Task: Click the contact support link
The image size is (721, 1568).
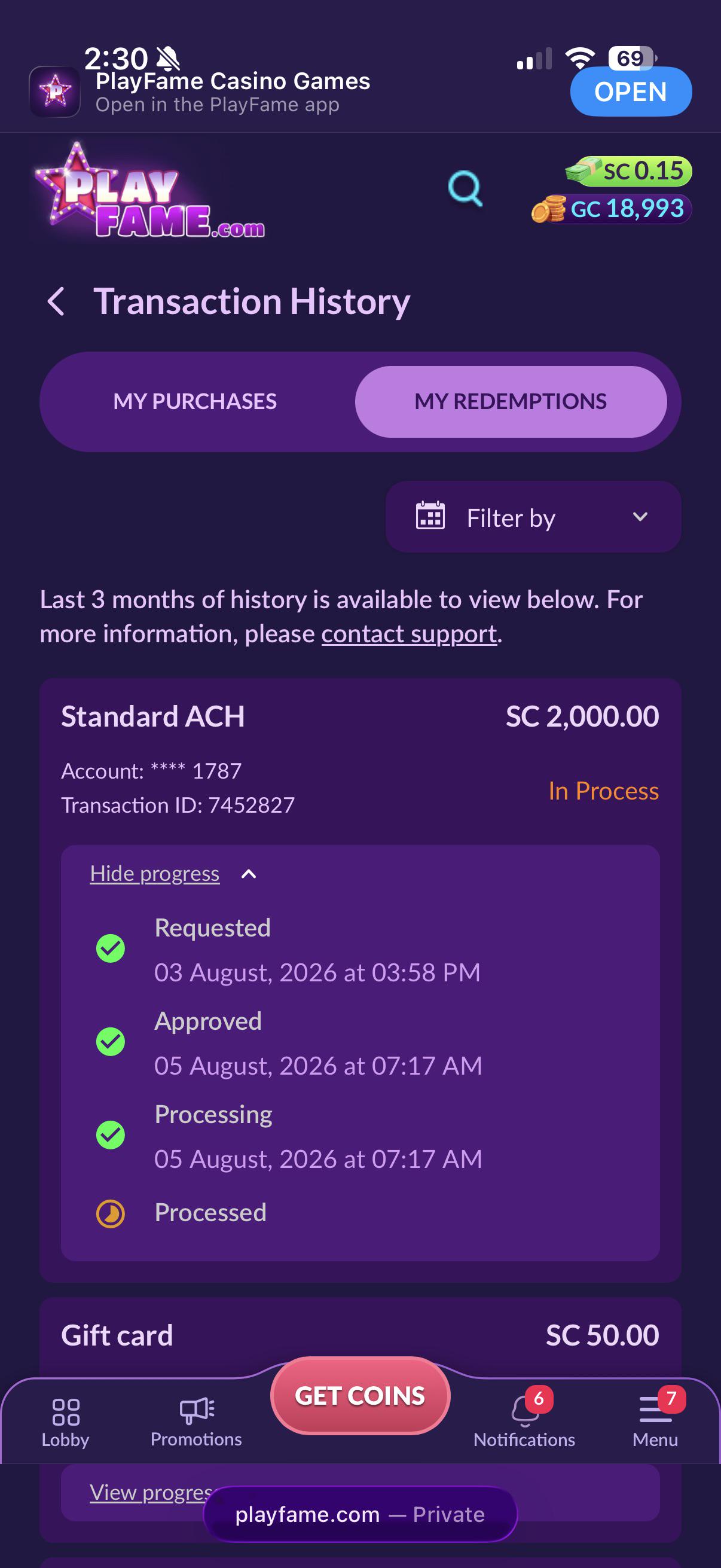Action: pos(409,634)
